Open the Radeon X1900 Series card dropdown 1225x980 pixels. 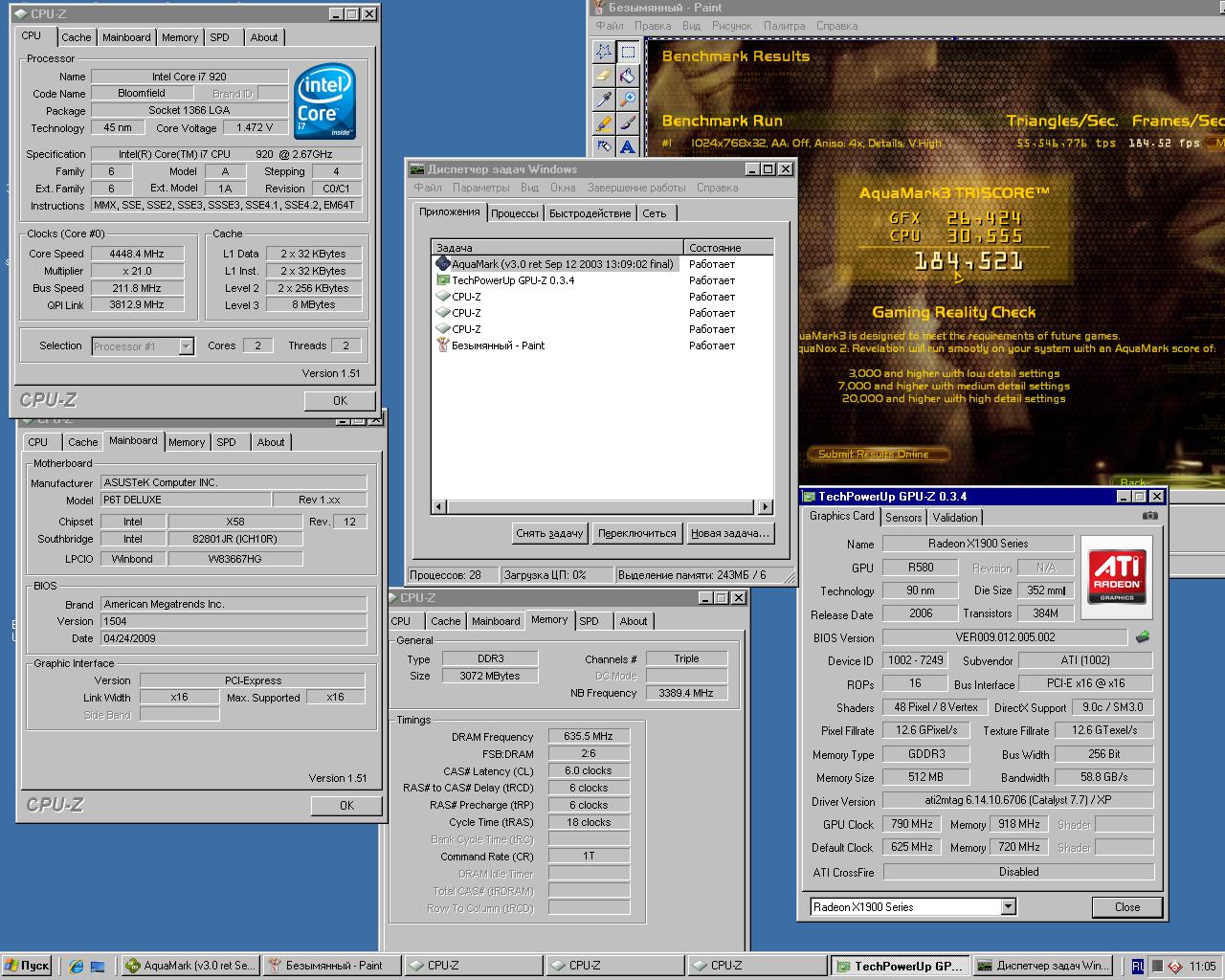(x=1008, y=906)
